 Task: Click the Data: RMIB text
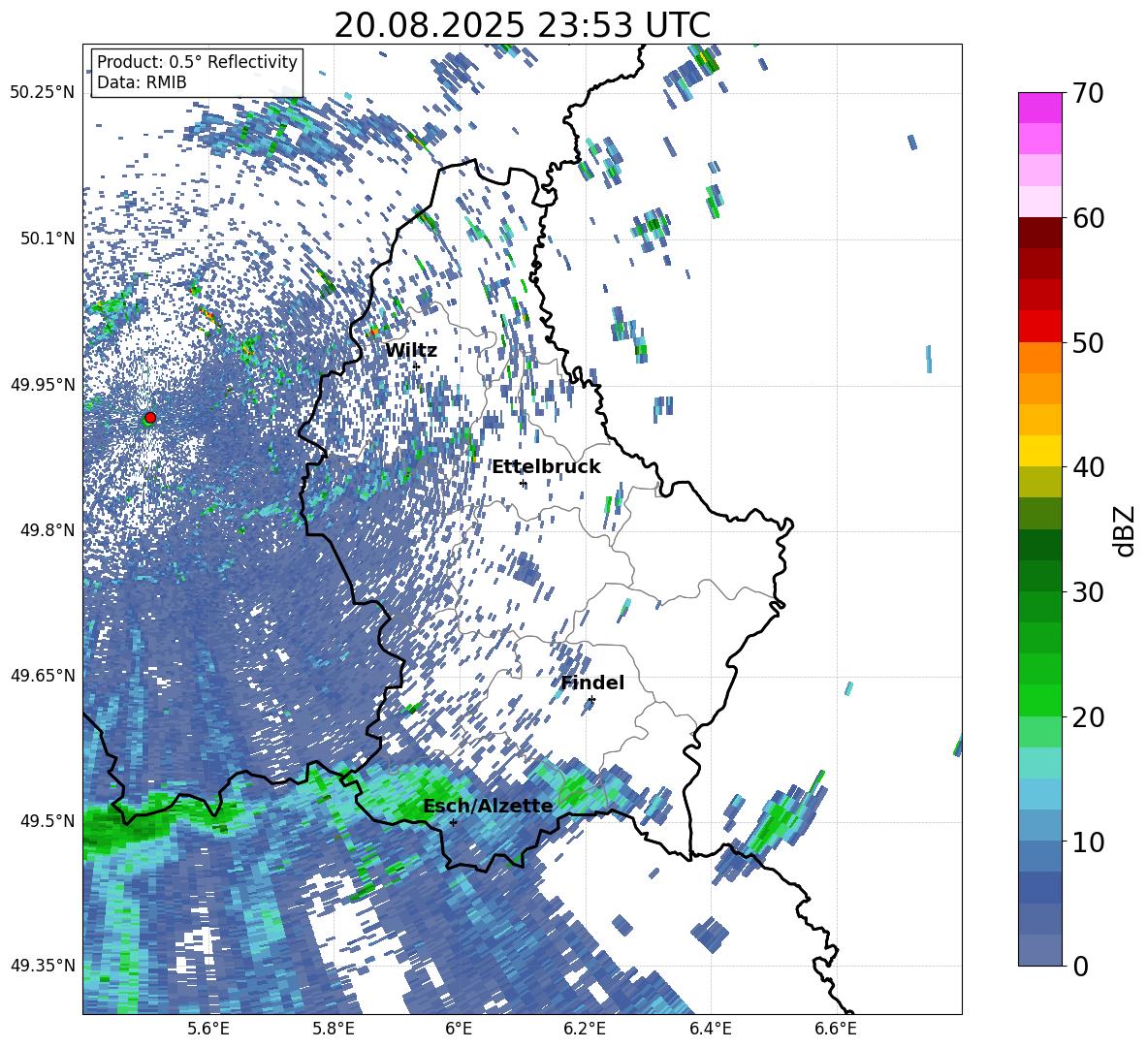[142, 82]
